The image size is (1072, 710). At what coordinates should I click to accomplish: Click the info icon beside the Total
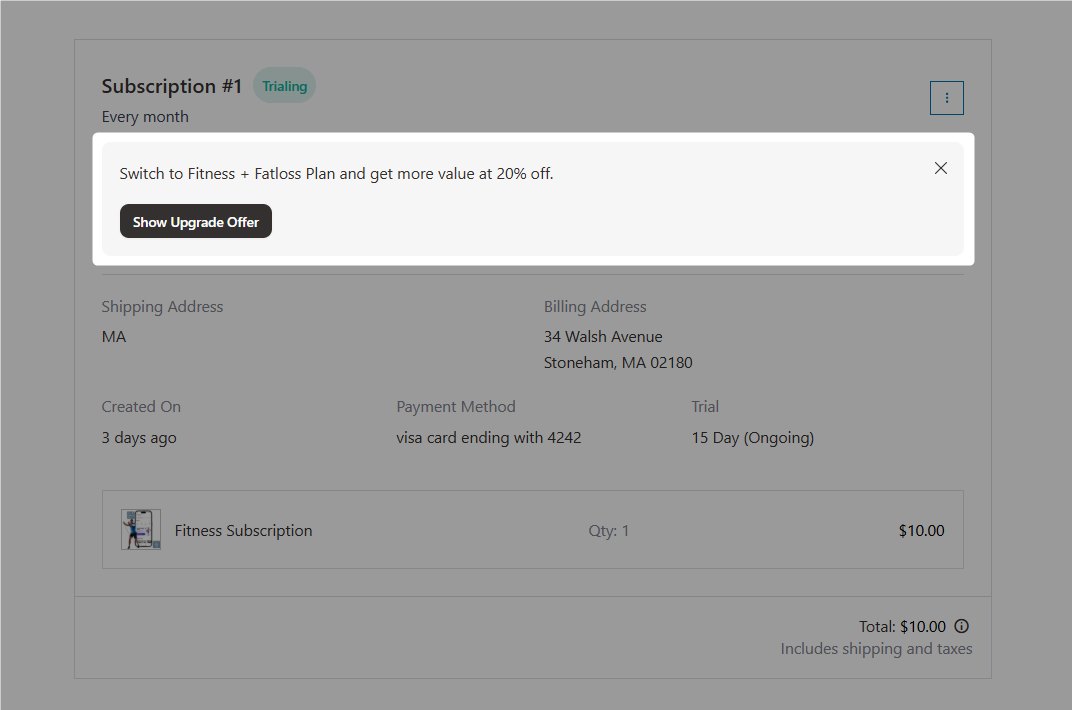coord(961,626)
